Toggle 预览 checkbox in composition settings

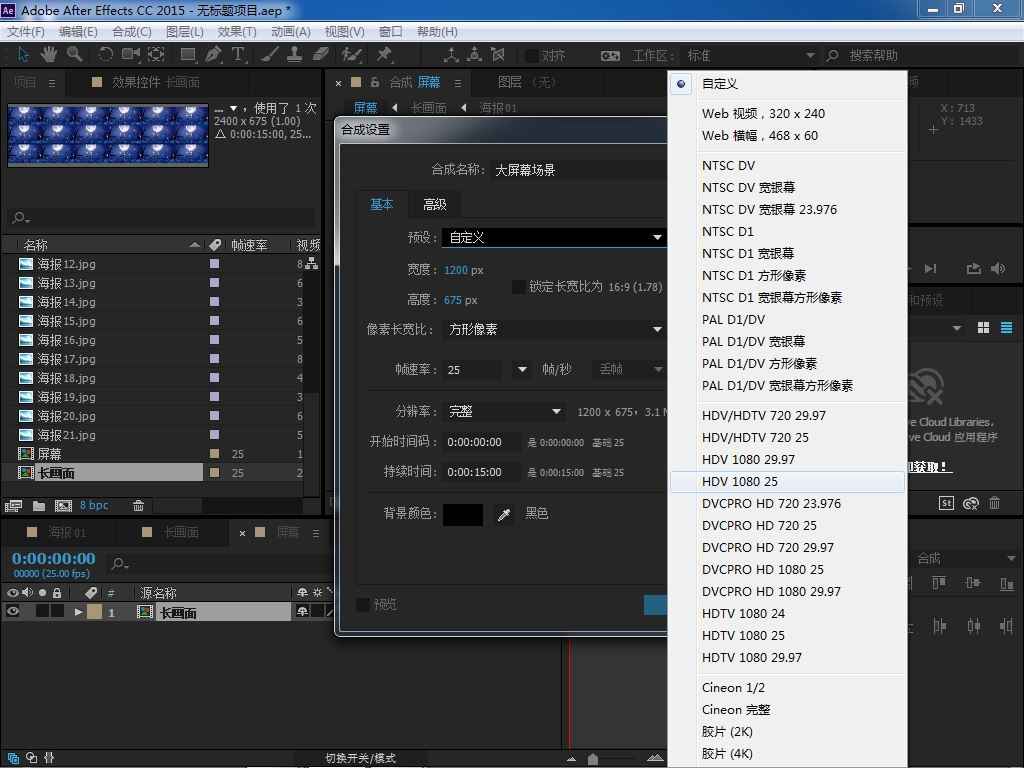362,605
